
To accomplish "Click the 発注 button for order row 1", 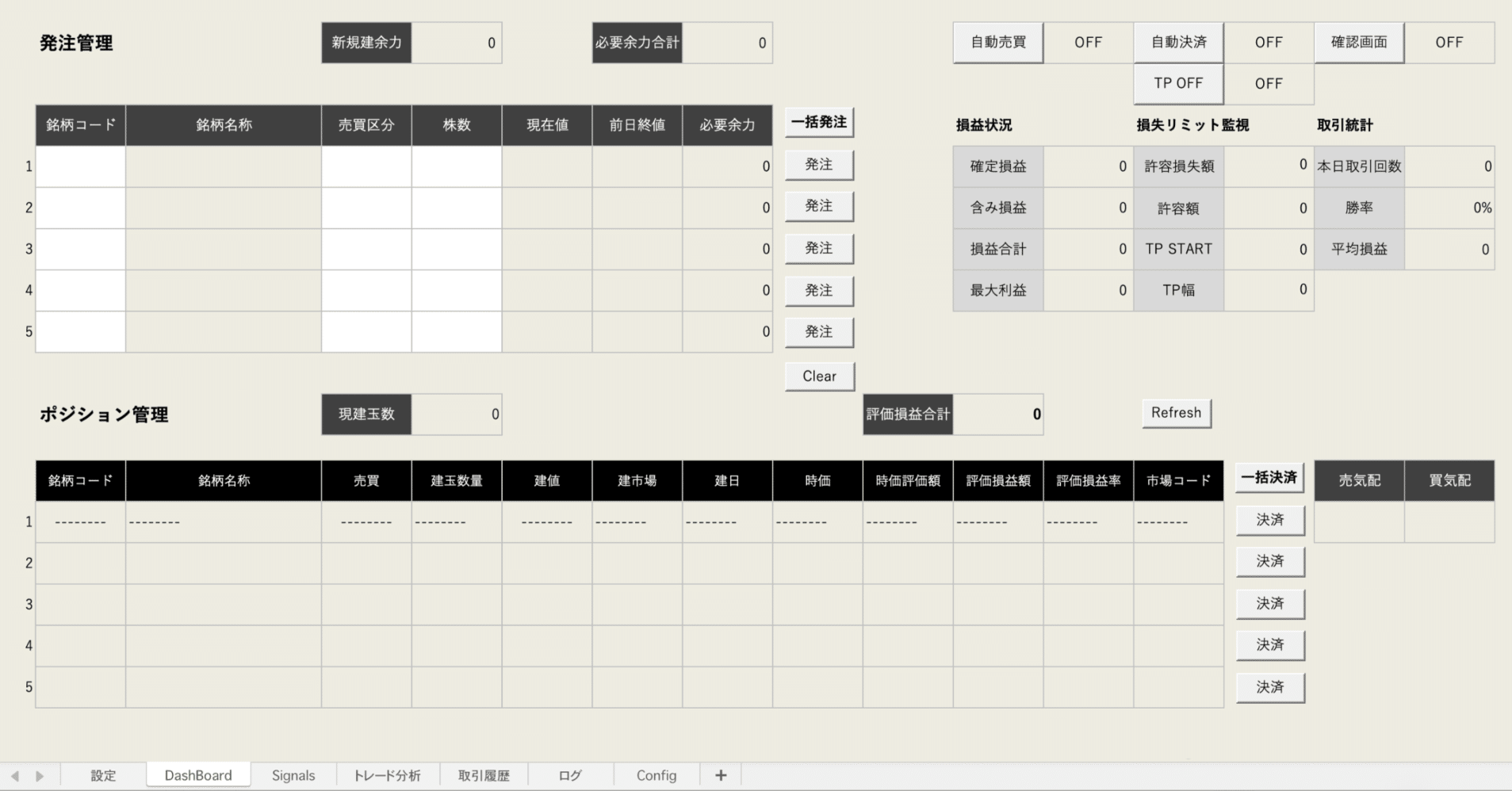I will click(818, 164).
